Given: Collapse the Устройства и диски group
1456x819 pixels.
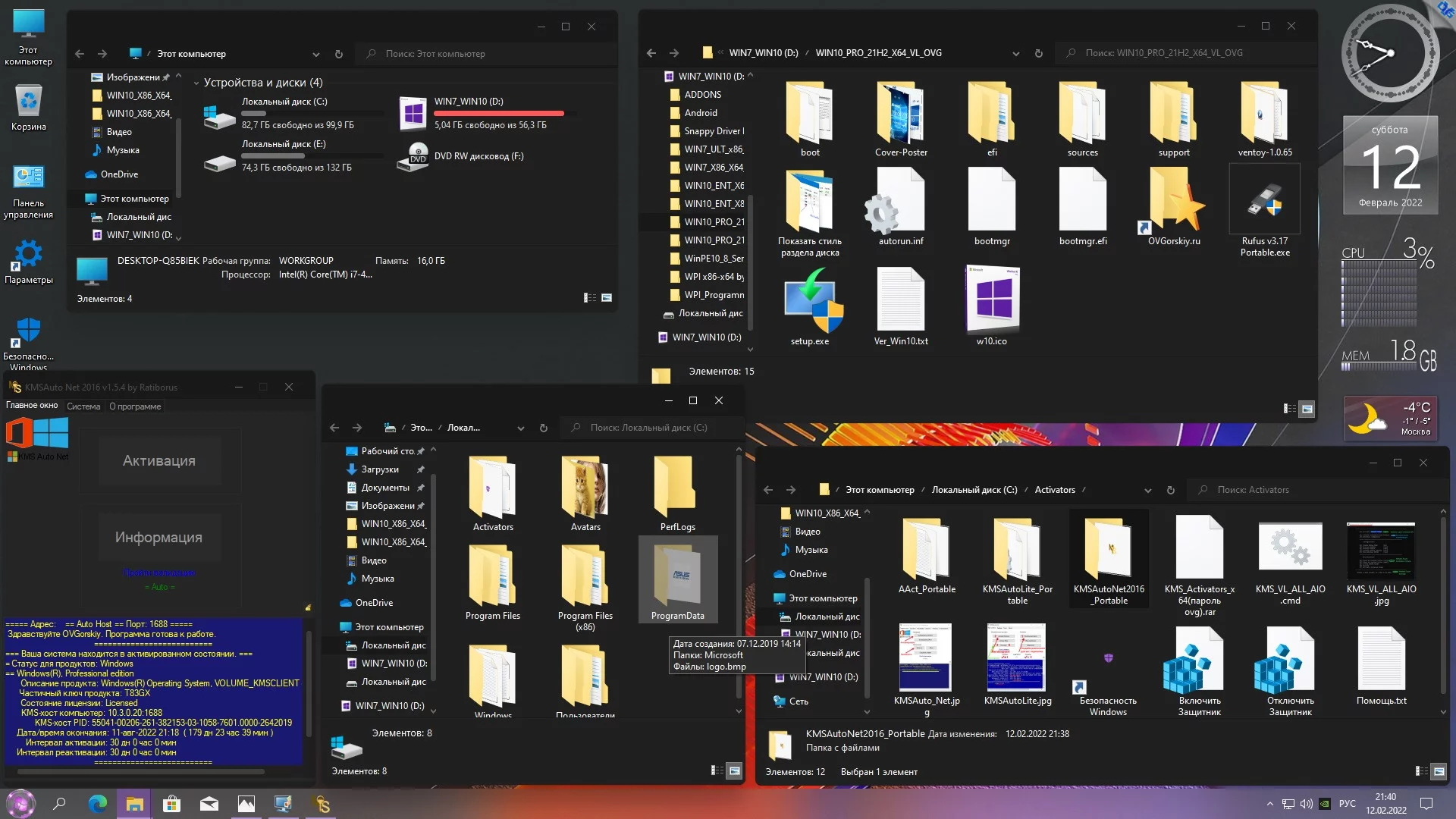Looking at the screenshot, I should pyautogui.click(x=196, y=83).
